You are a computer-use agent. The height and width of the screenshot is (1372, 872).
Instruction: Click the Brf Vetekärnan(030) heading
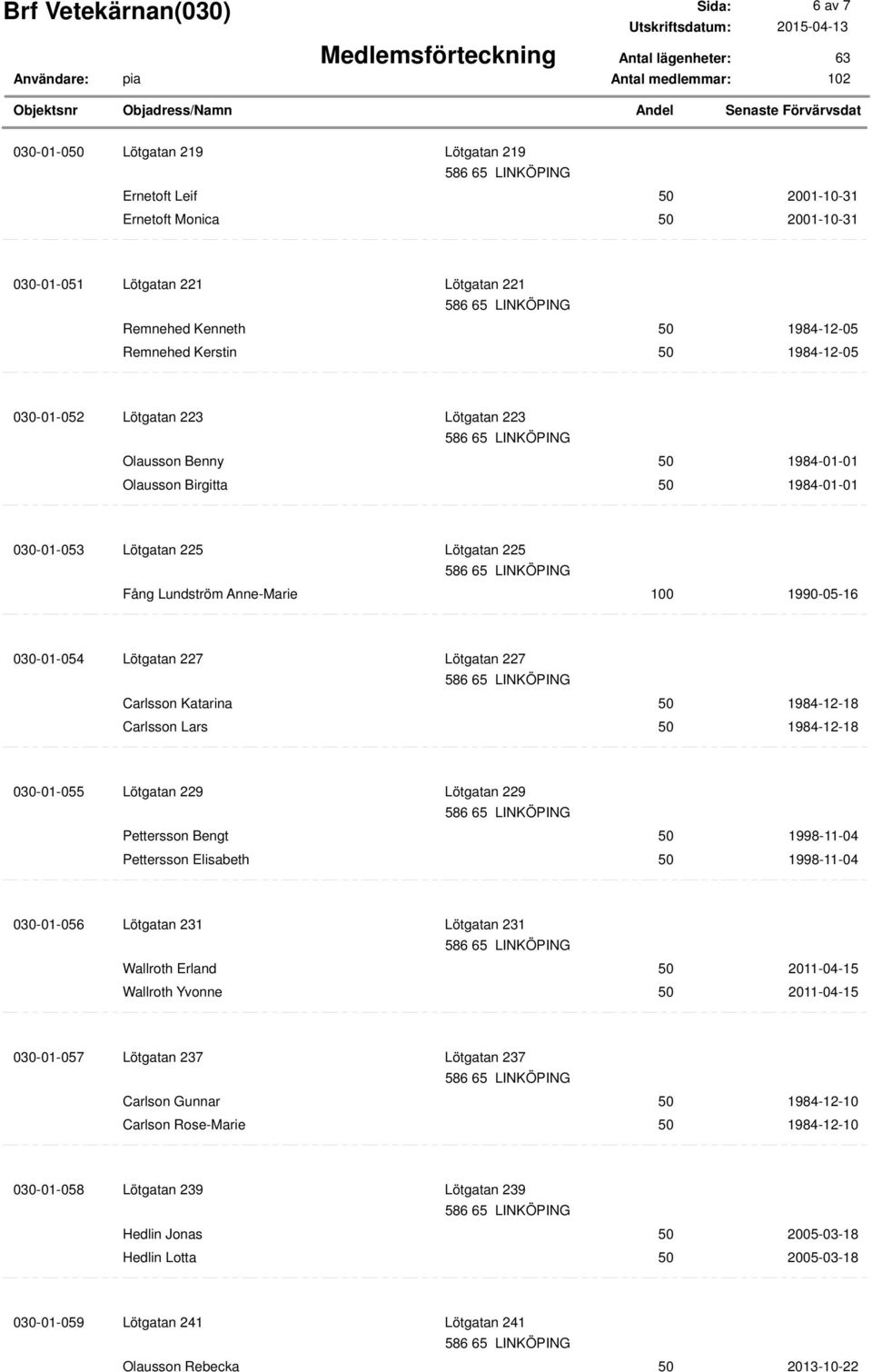122,14
